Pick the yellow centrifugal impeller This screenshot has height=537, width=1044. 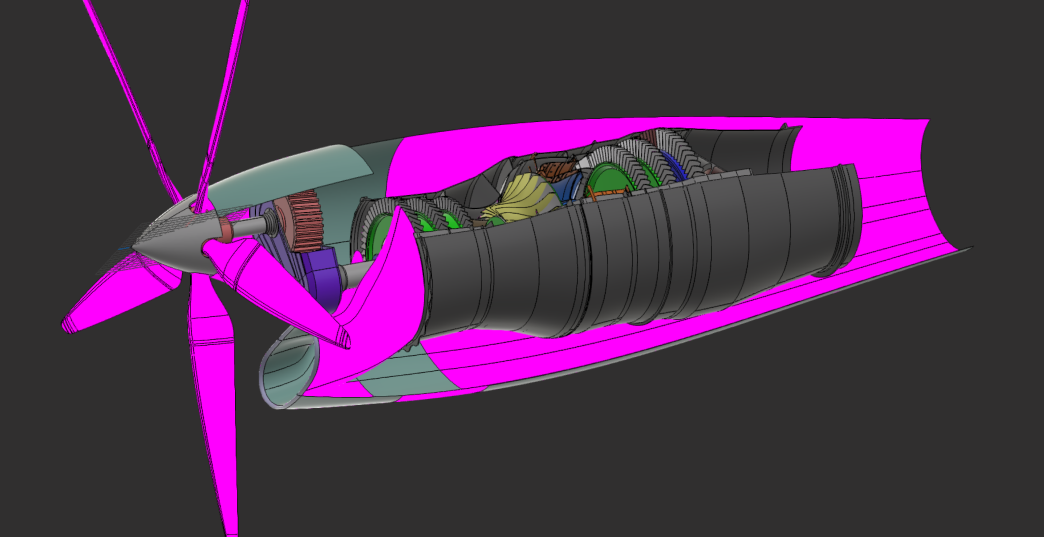520,200
